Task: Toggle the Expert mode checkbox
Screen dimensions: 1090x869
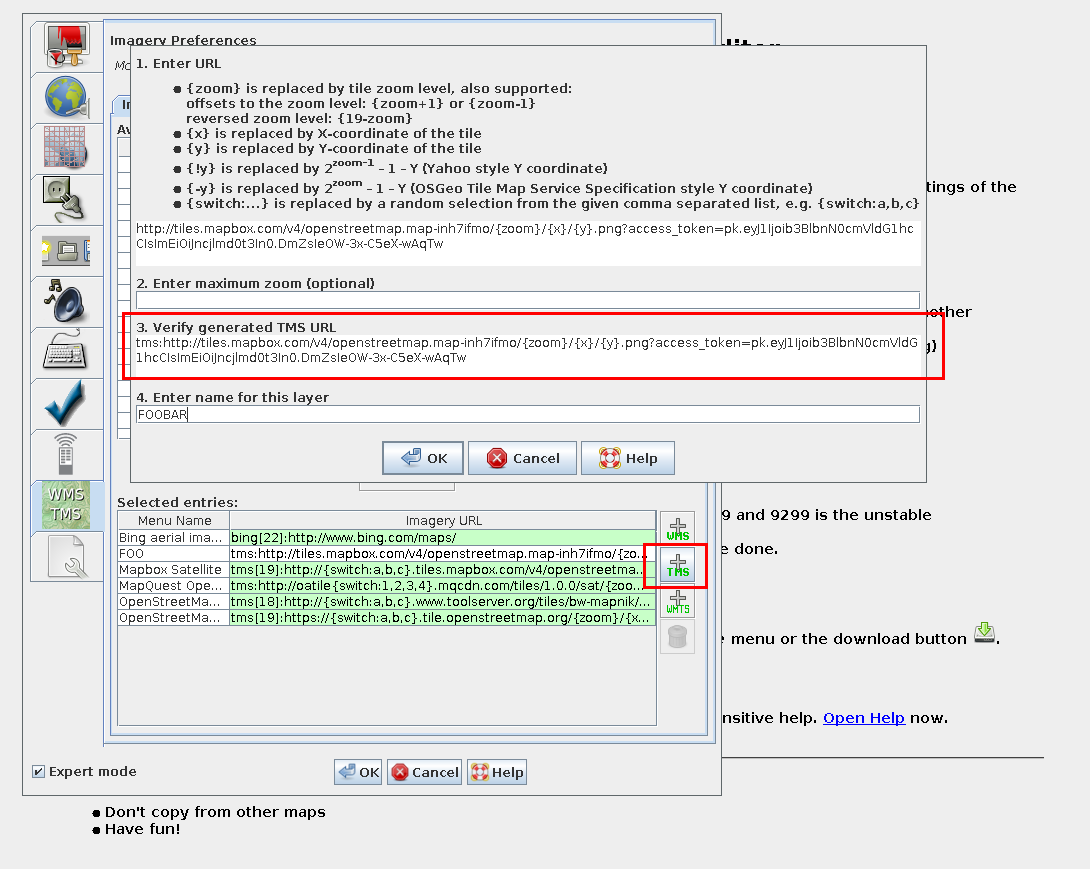Action: coord(38,772)
